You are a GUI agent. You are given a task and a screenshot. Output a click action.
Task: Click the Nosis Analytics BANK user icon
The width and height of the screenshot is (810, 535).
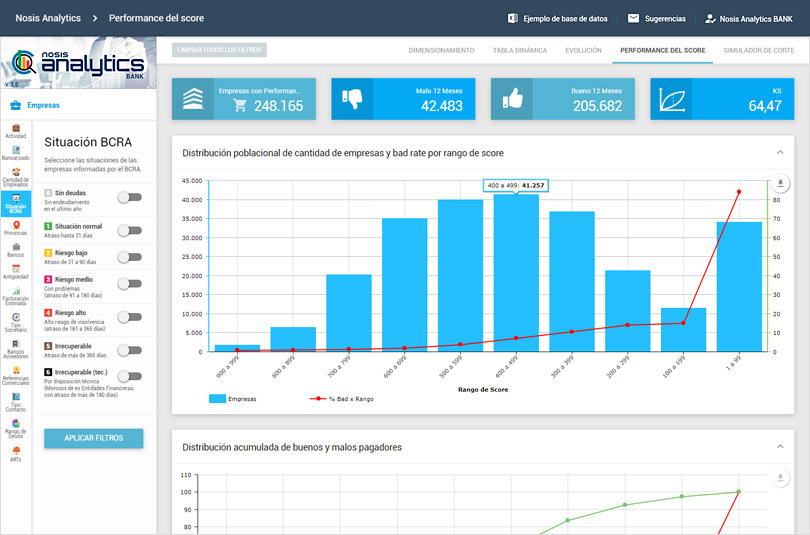[710, 19]
